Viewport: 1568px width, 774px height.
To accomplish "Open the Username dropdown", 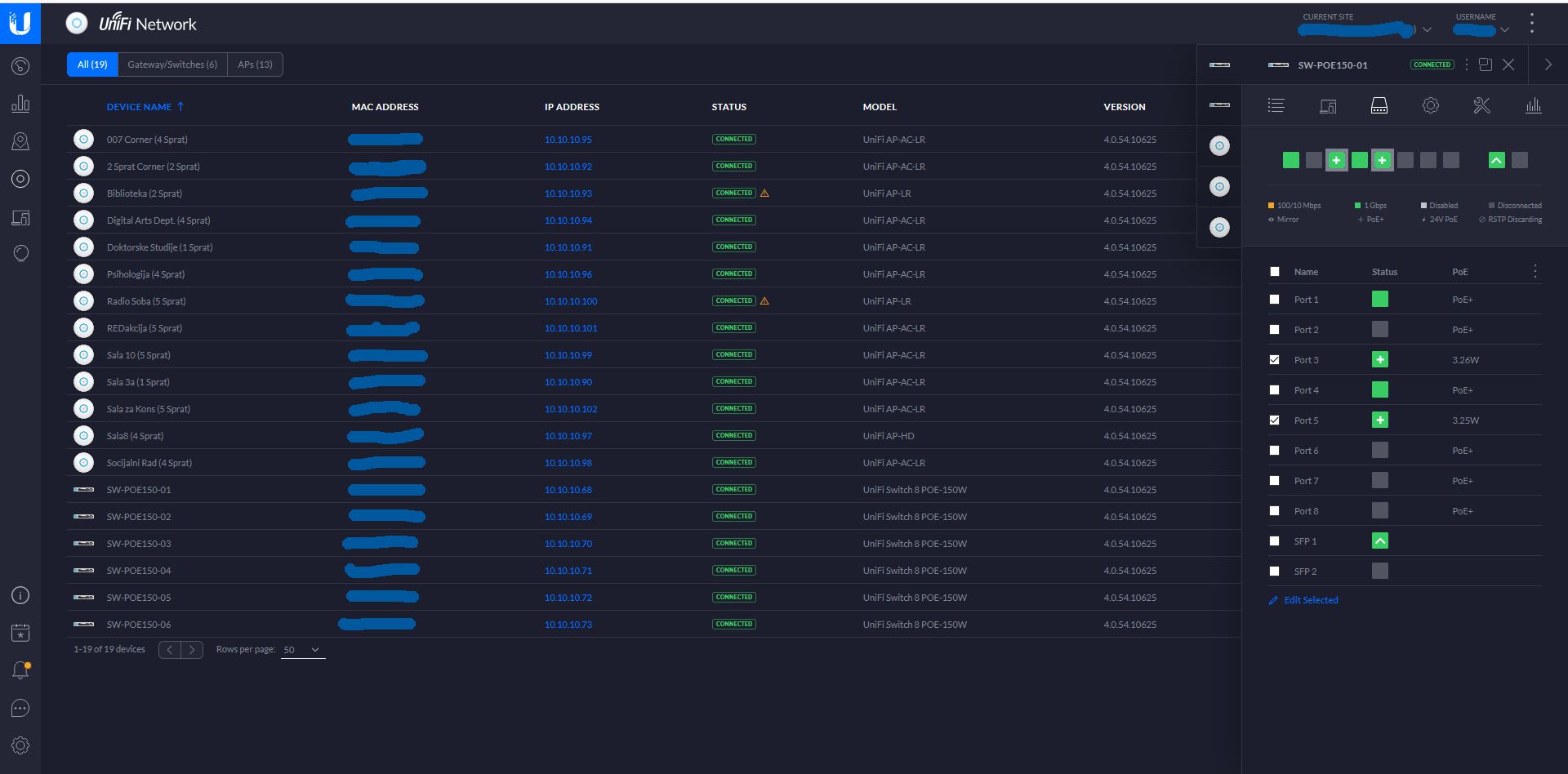I will (x=1481, y=29).
